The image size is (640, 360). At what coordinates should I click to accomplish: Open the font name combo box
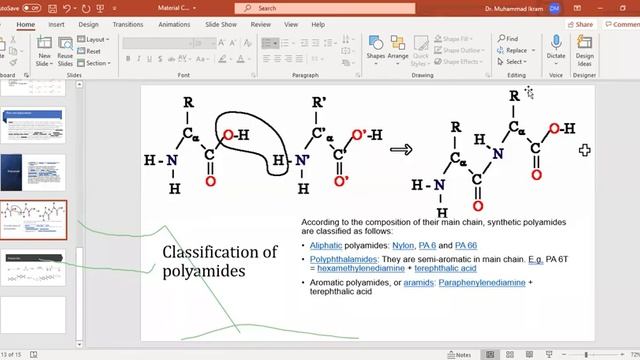(x=158, y=43)
